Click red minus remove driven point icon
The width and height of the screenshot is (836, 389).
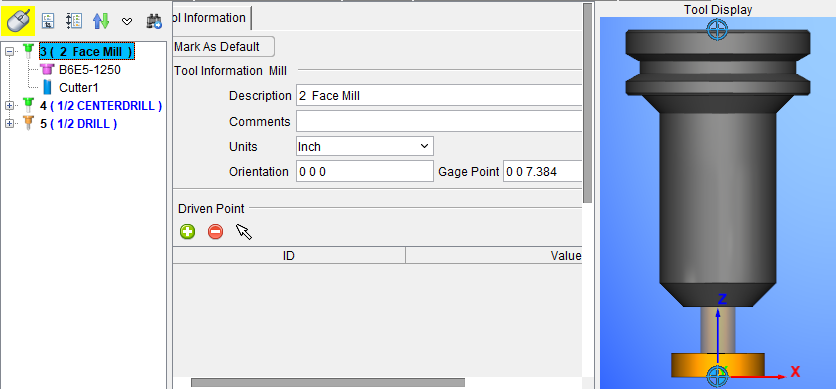point(215,232)
